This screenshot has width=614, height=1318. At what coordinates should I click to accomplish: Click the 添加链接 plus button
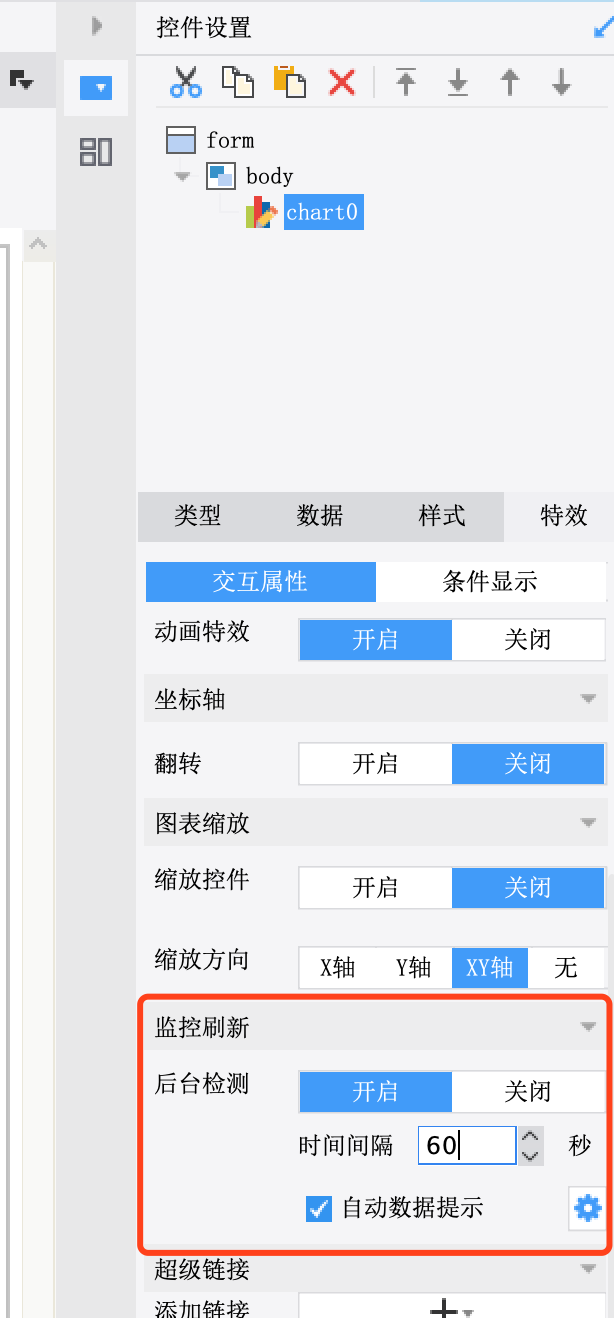tap(451, 1308)
